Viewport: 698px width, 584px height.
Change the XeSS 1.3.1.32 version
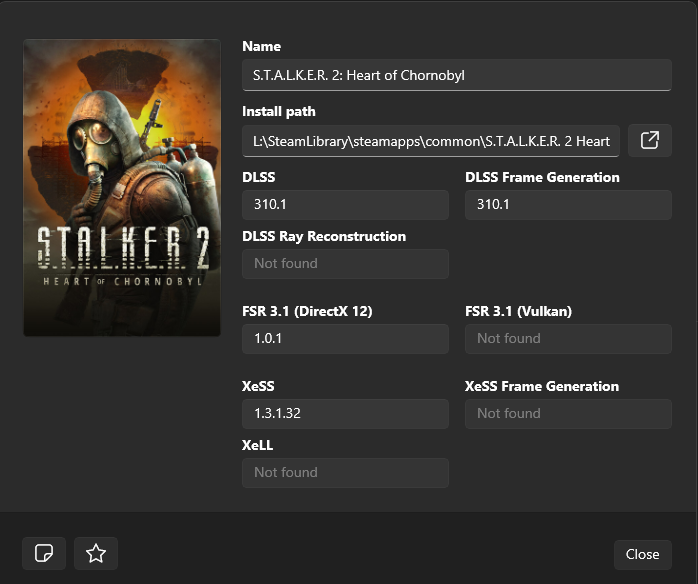[x=345, y=414]
